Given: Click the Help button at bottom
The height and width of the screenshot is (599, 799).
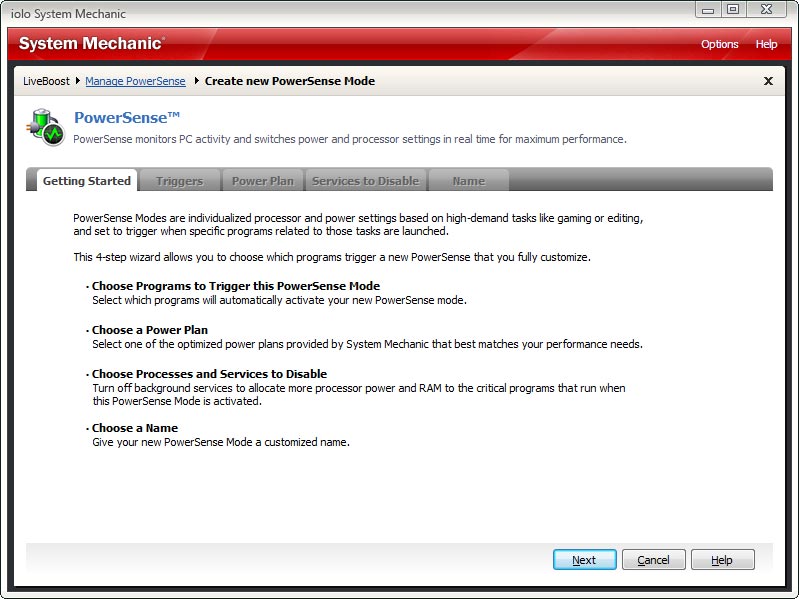Looking at the screenshot, I should 723,560.
